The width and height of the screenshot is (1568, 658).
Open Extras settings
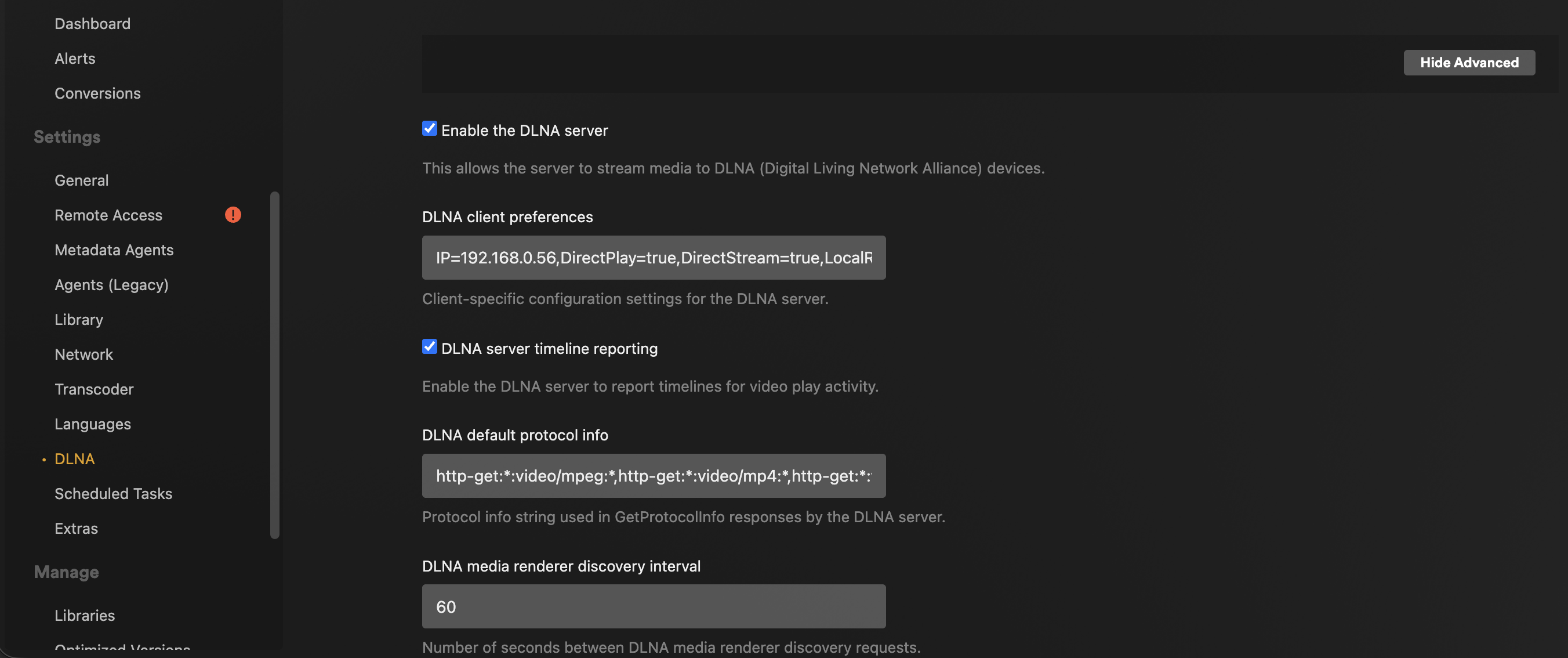(76, 528)
